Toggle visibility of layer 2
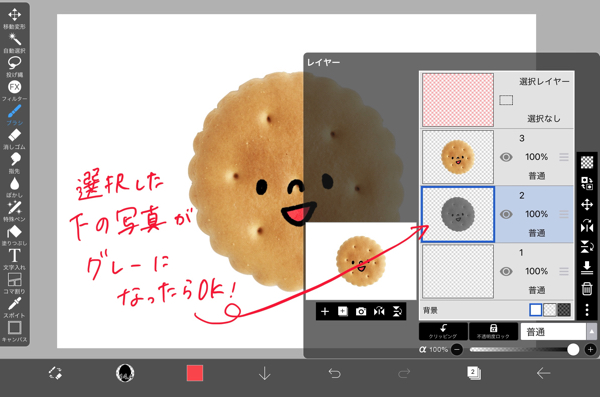Image resolution: width=600 pixels, height=397 pixels. (x=506, y=214)
